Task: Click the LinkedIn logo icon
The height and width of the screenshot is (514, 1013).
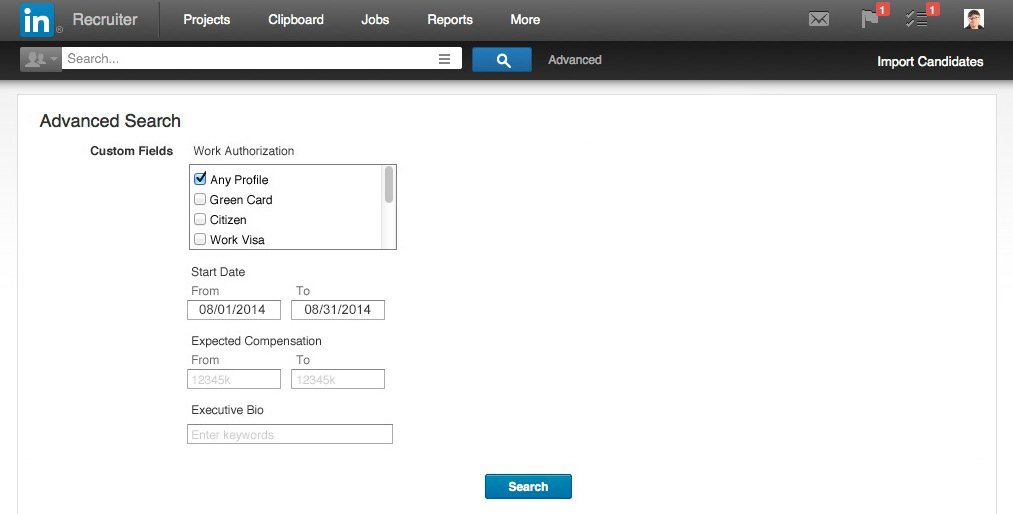Action: point(36,20)
